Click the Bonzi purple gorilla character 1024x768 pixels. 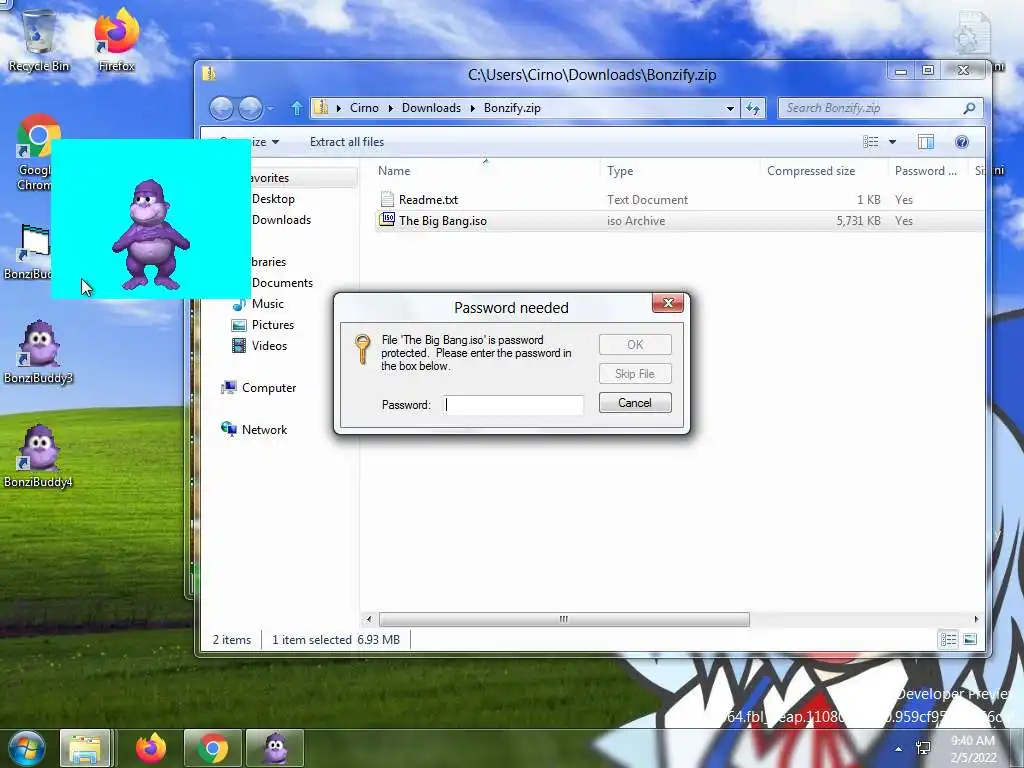click(151, 235)
